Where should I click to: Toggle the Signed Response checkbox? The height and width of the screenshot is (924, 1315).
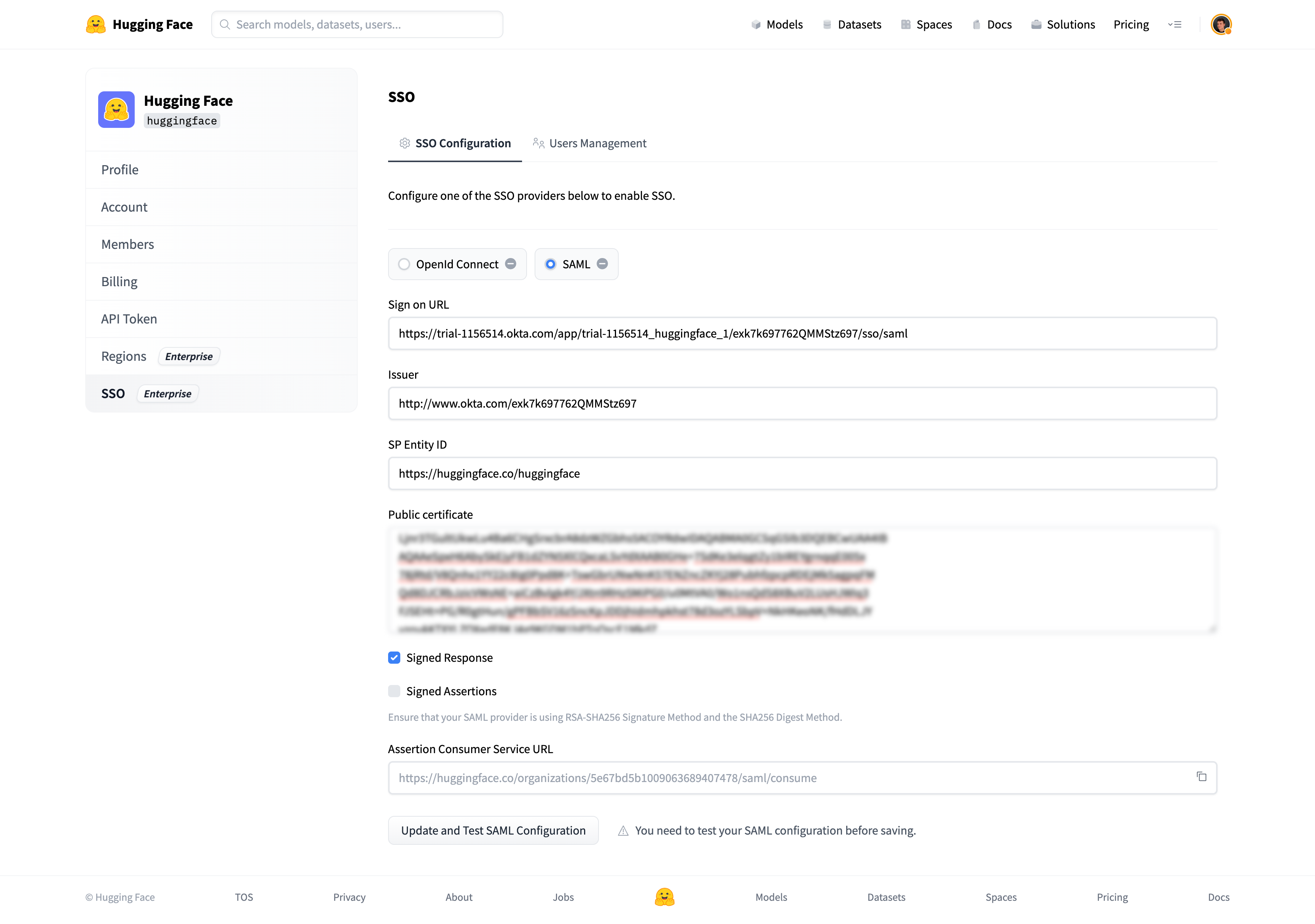394,657
